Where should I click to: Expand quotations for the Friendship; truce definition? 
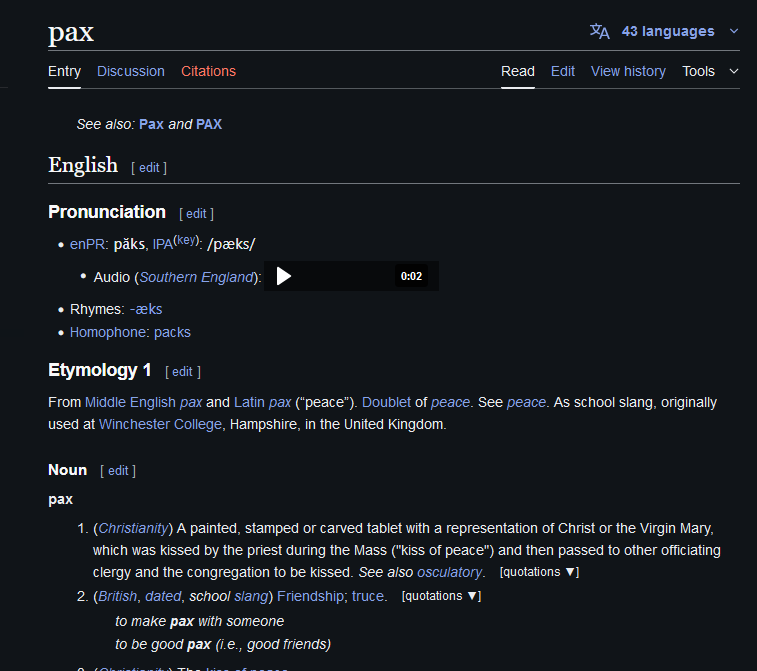pyautogui.click(x=441, y=596)
